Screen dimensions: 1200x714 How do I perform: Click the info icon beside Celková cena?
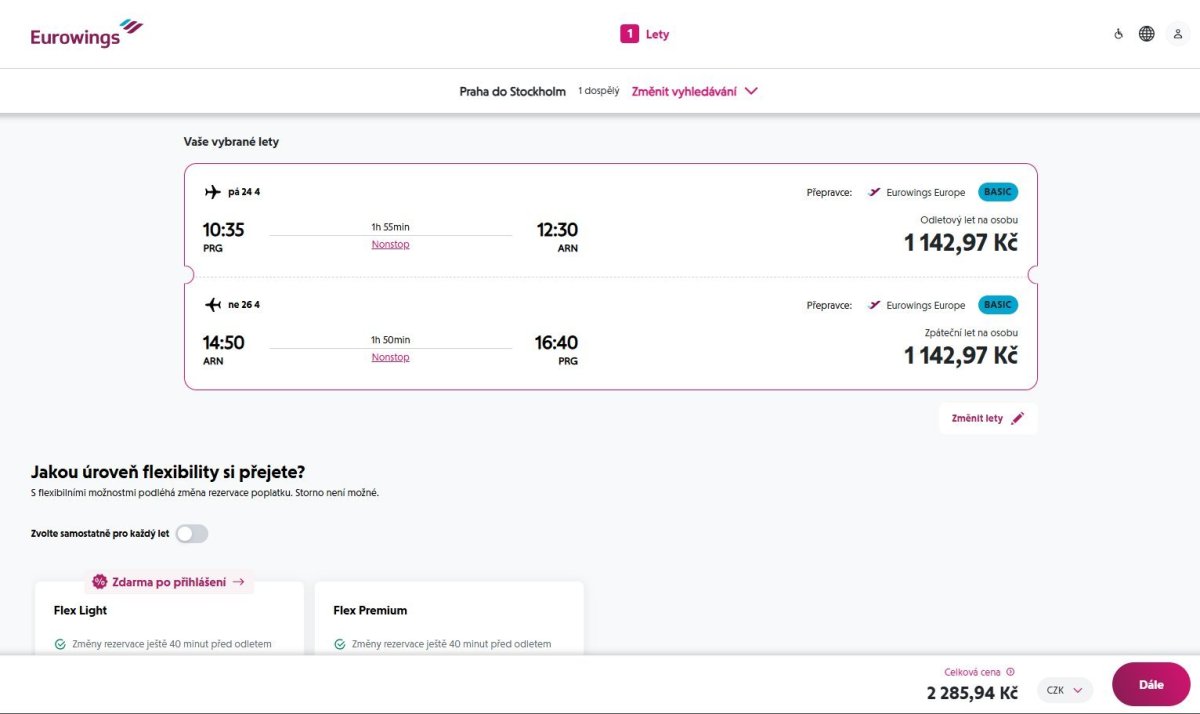[x=1010, y=673]
